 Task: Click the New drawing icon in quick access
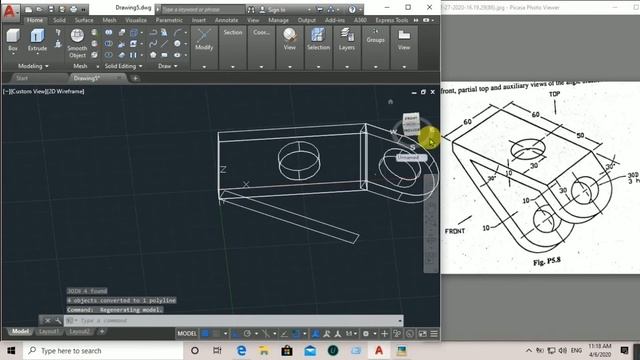tap(29, 9)
